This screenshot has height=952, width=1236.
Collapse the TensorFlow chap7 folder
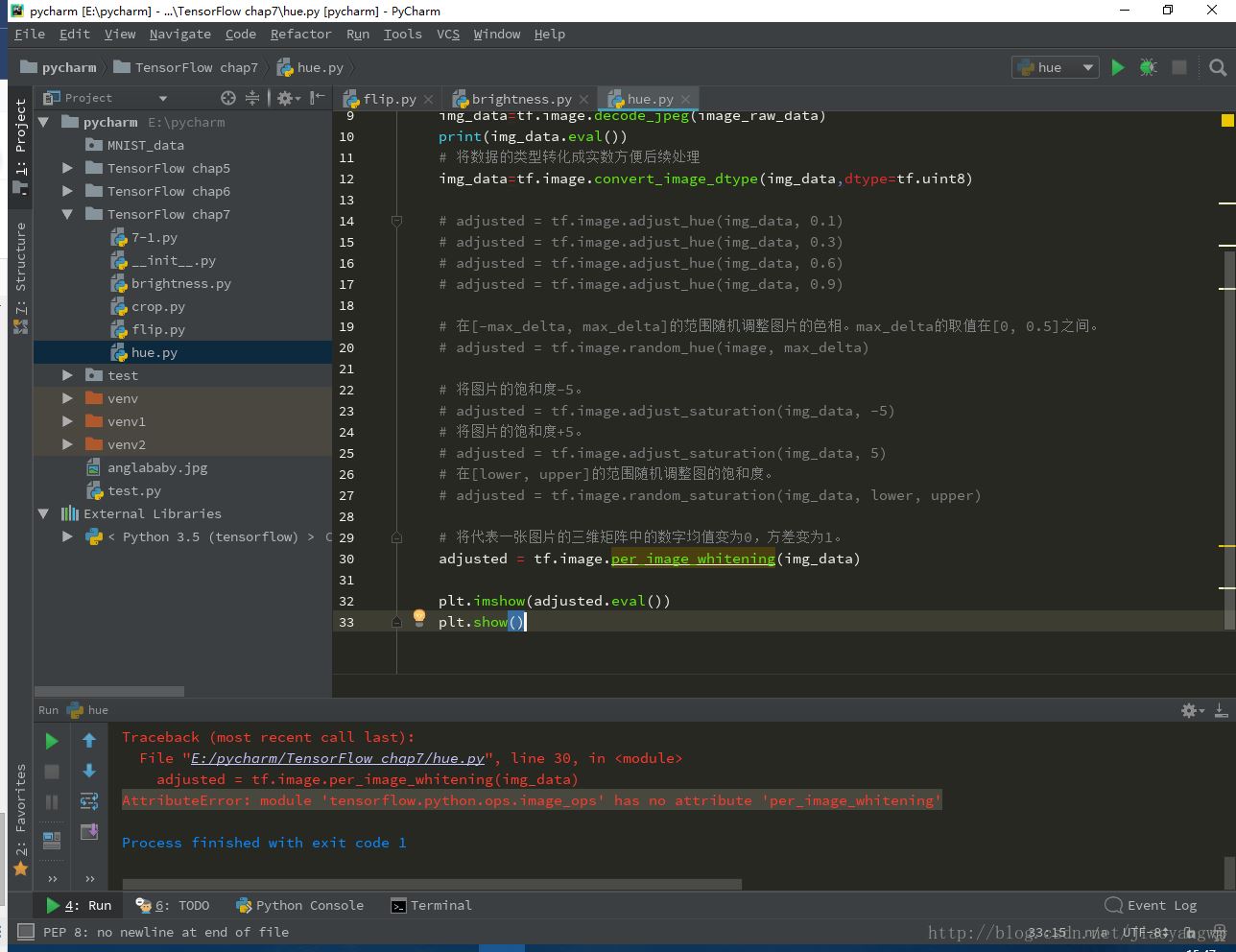[x=67, y=214]
